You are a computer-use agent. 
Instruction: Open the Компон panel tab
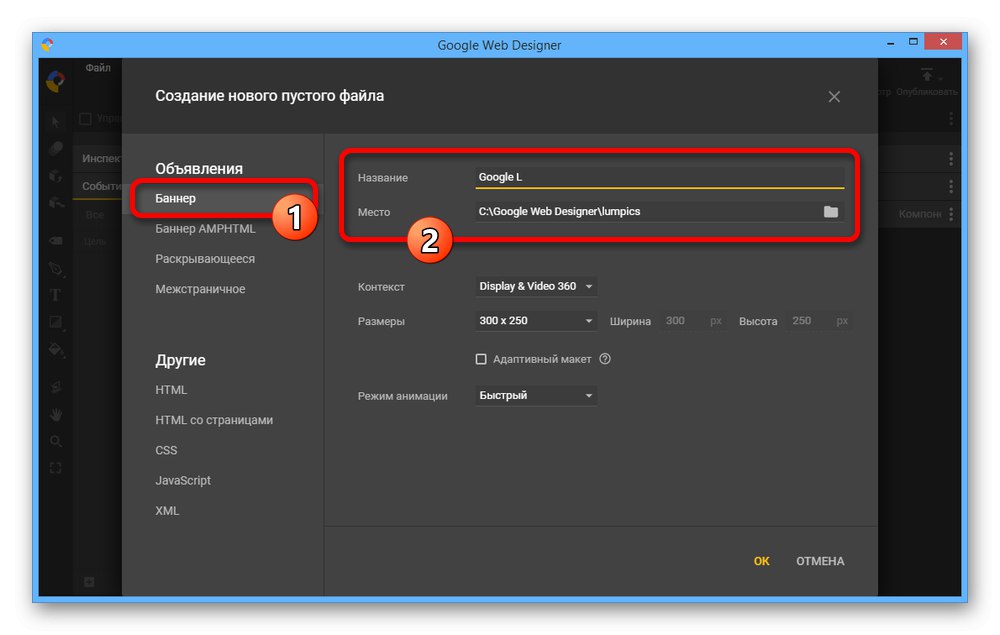coord(920,214)
